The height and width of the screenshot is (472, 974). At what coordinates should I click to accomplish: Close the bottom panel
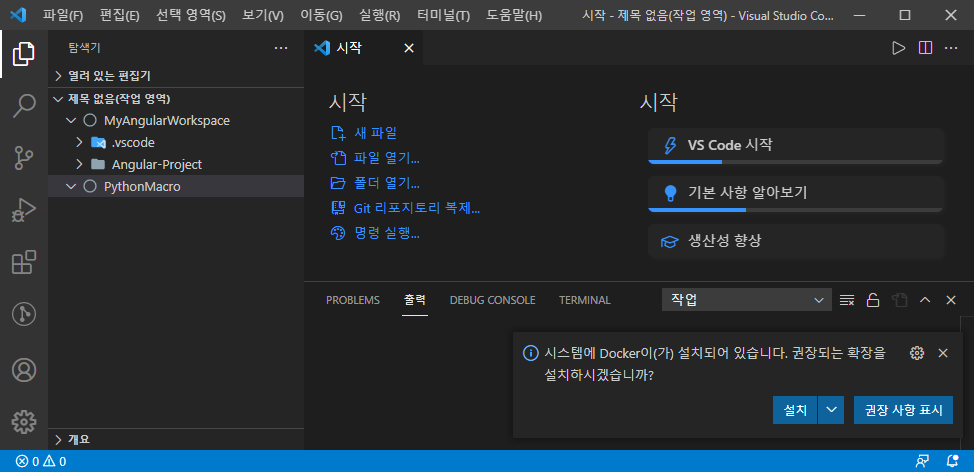(x=950, y=300)
